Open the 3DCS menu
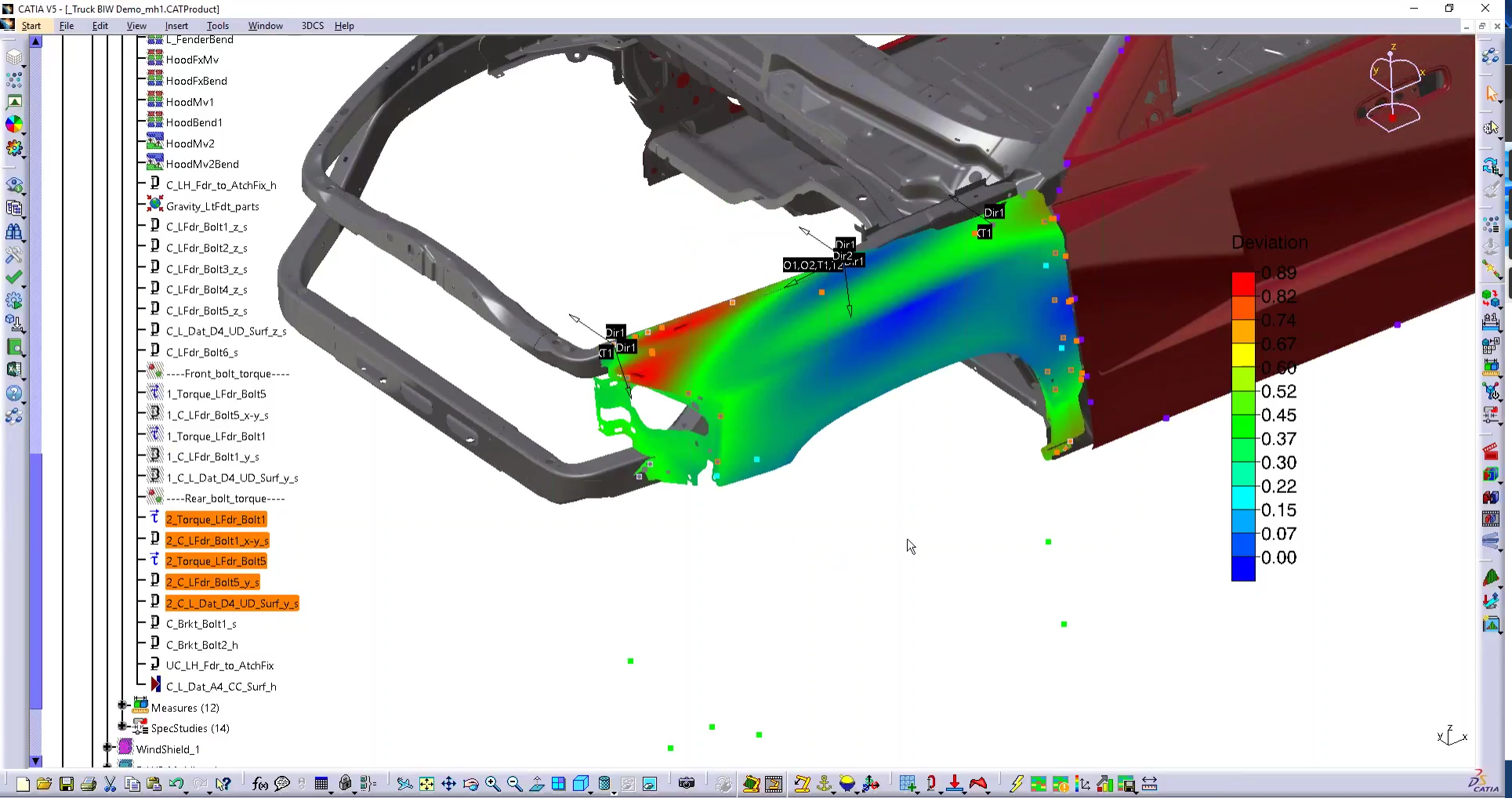 coord(311,25)
